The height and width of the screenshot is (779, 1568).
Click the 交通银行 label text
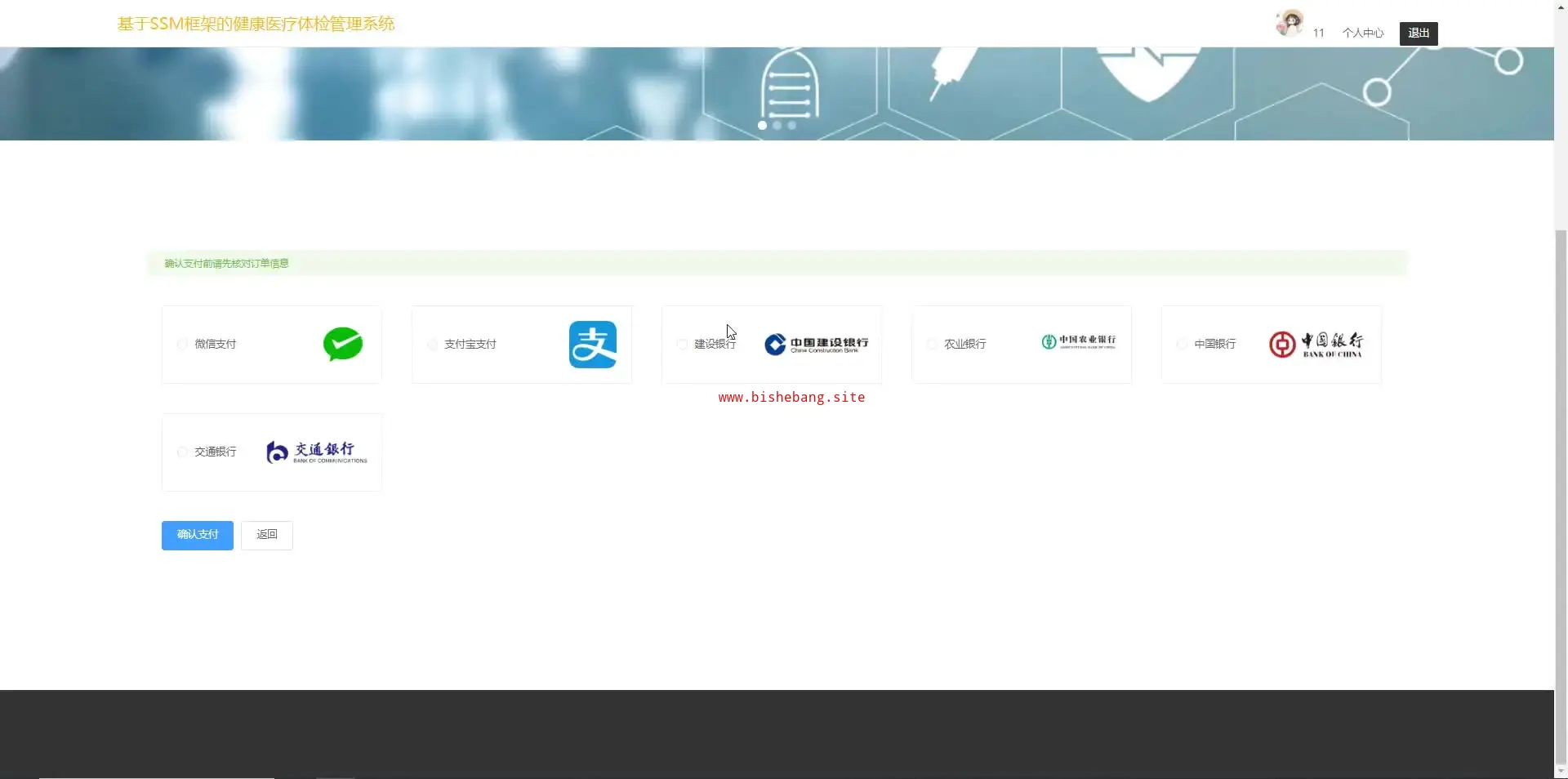216,452
